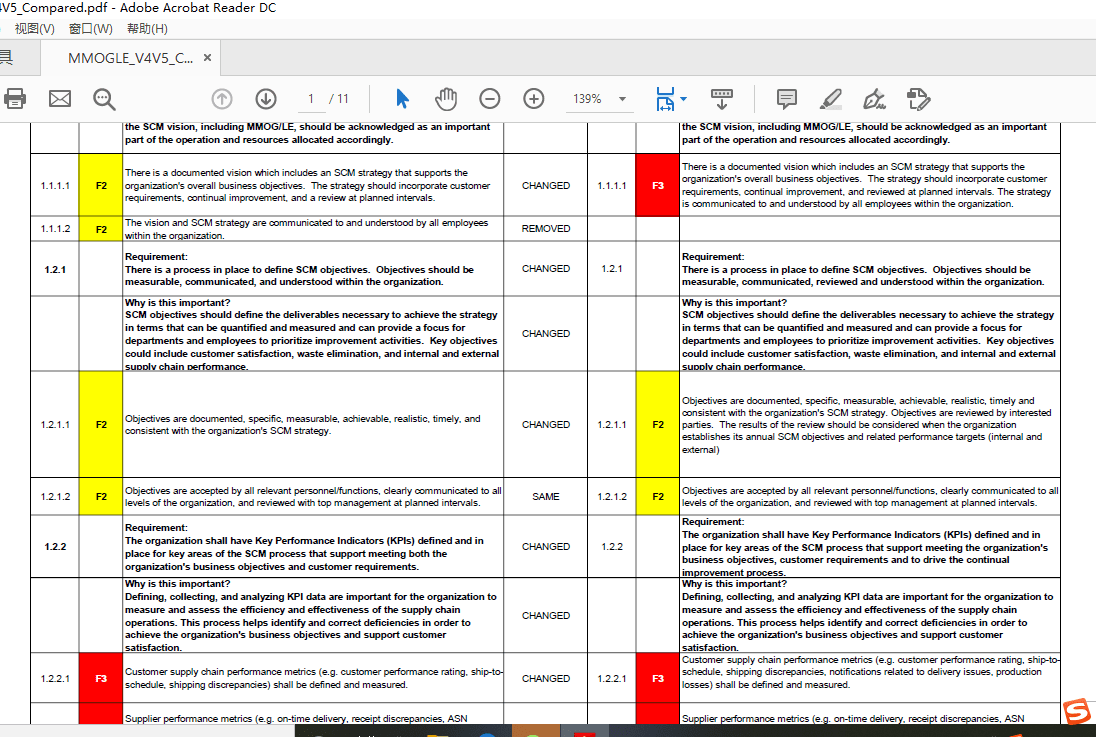Select the Highlight text pen tool

pyautogui.click(x=830, y=98)
